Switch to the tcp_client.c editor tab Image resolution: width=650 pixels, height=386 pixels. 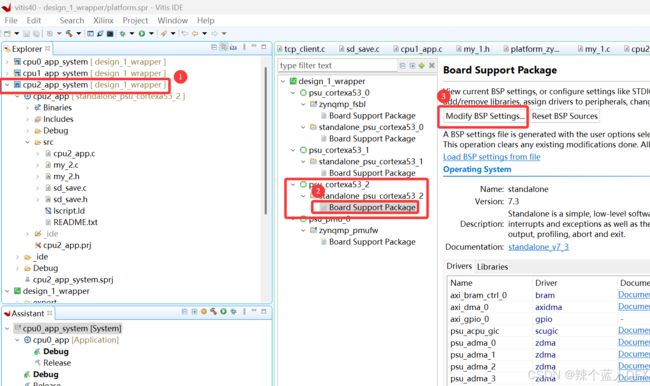pyautogui.click(x=301, y=49)
